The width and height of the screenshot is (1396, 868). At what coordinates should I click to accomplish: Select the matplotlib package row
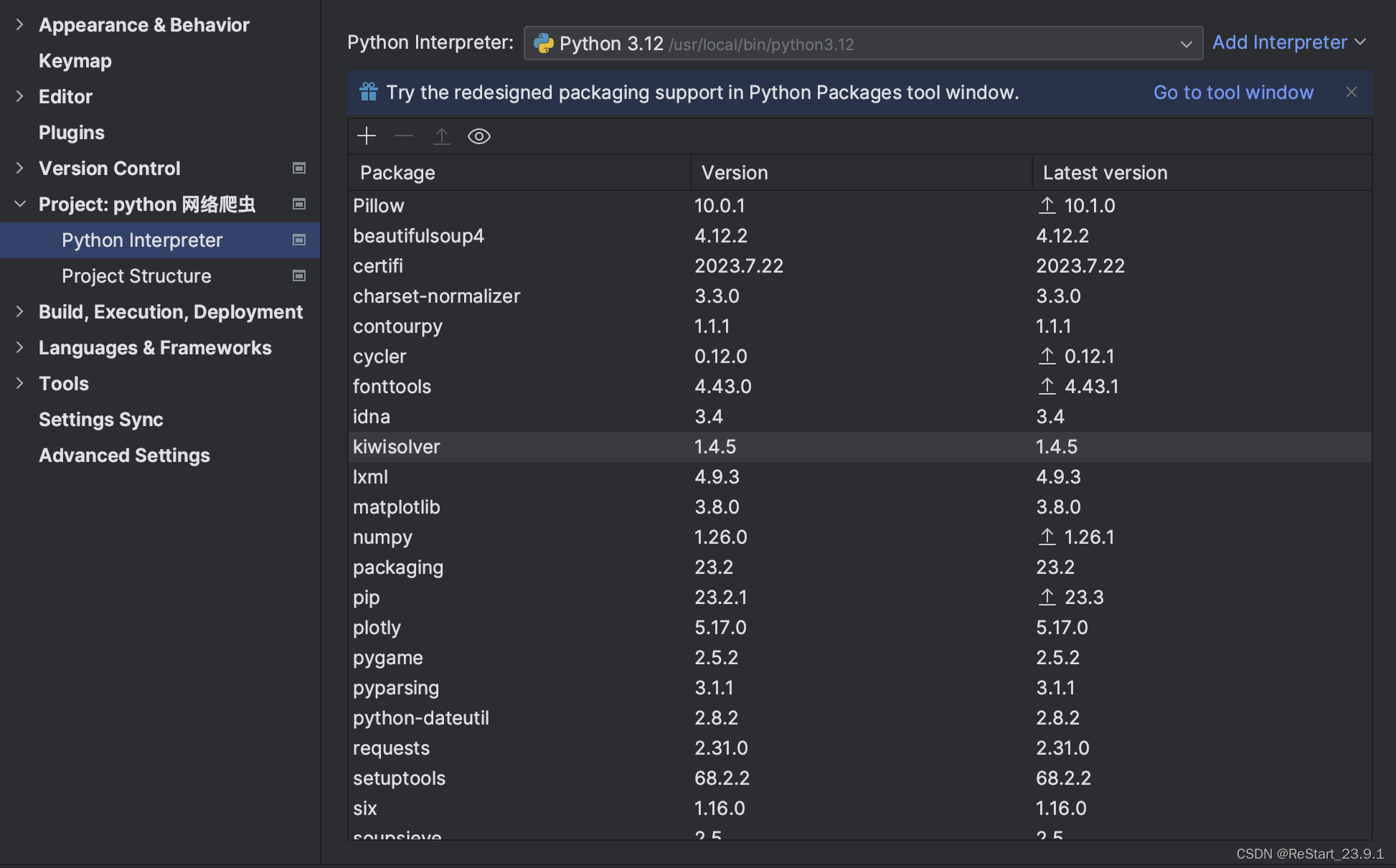pyautogui.click(x=860, y=506)
